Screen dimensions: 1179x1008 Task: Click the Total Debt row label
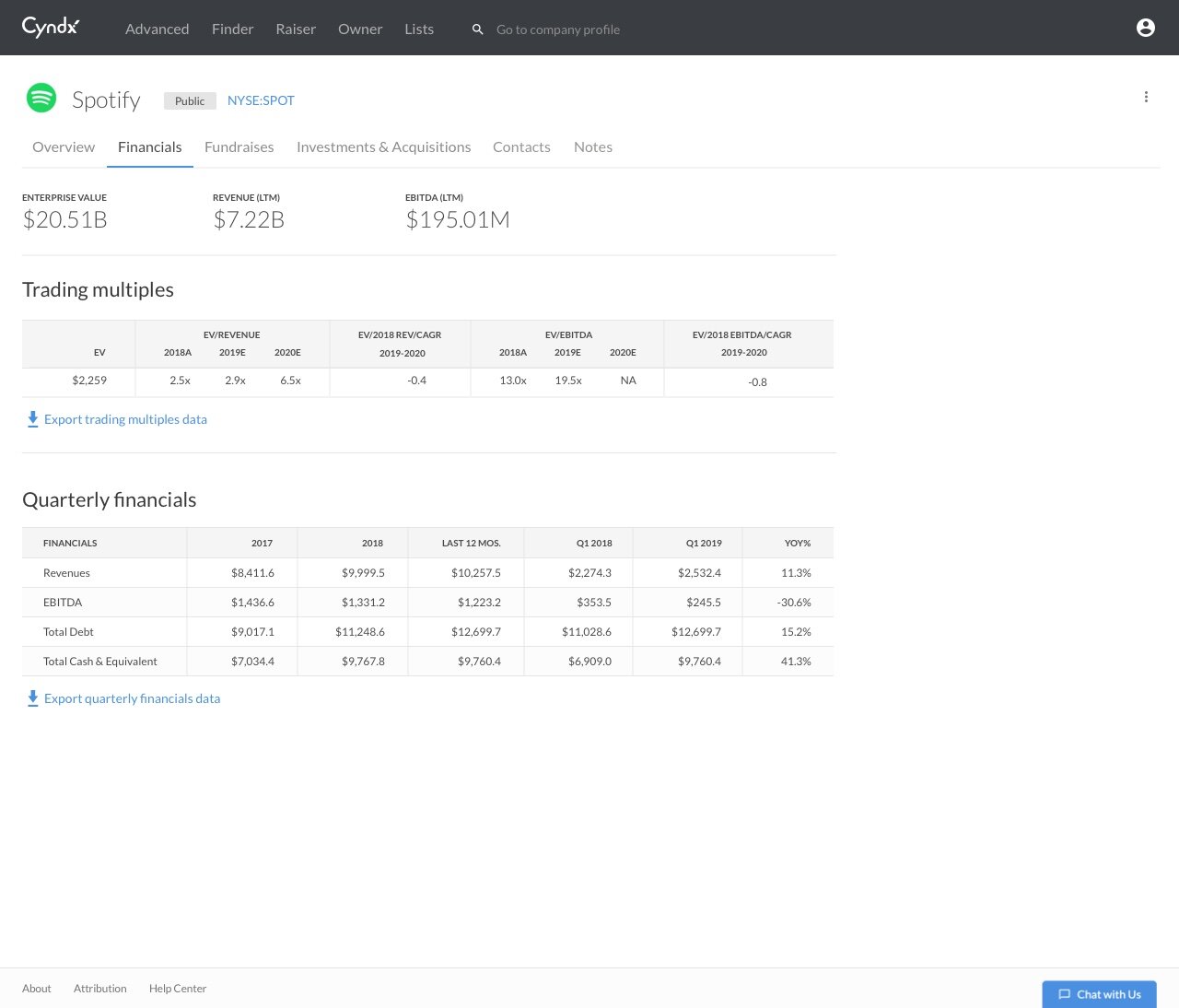68,632
